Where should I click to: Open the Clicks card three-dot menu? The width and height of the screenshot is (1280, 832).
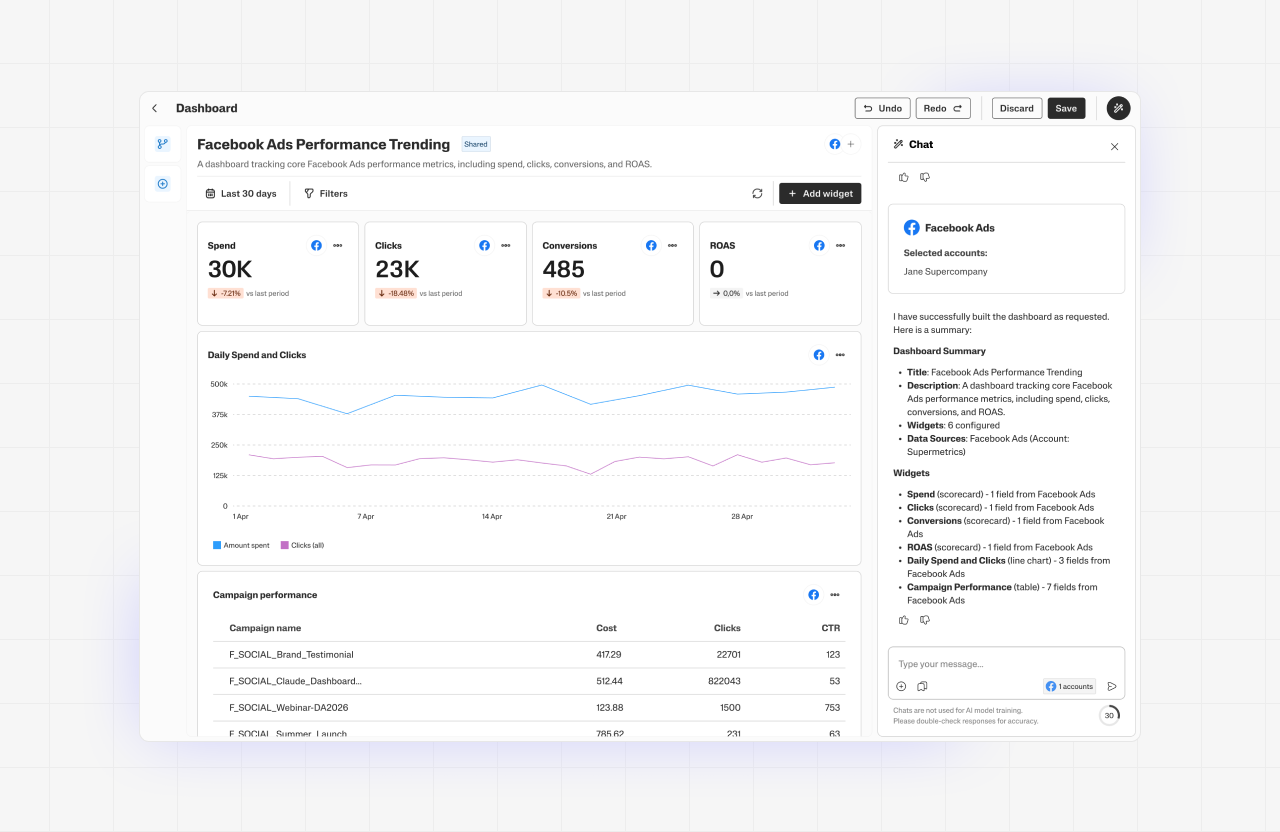click(x=506, y=245)
